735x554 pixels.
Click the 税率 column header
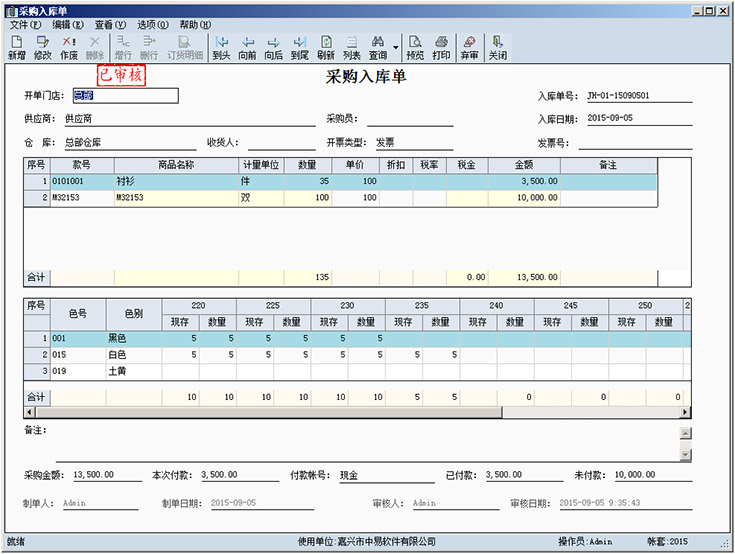pos(429,165)
